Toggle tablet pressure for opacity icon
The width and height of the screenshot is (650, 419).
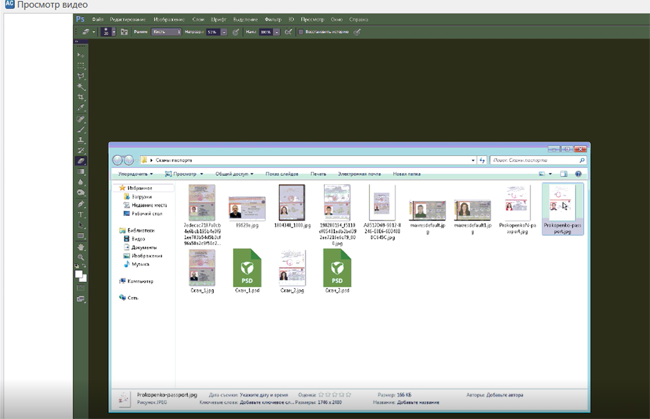pos(235,32)
